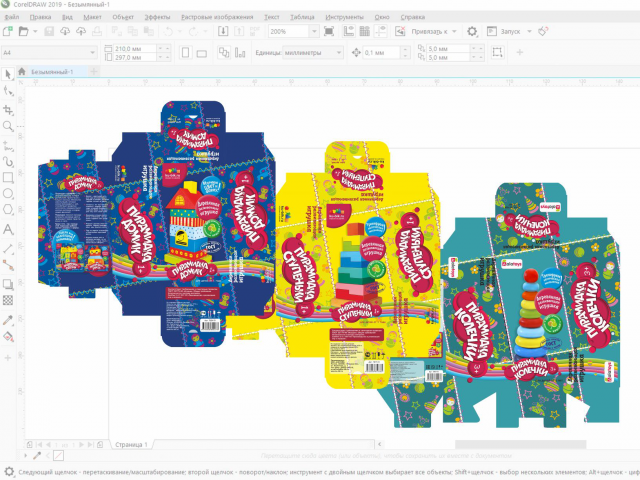Click the all pages layout icon

click(x=224, y=53)
